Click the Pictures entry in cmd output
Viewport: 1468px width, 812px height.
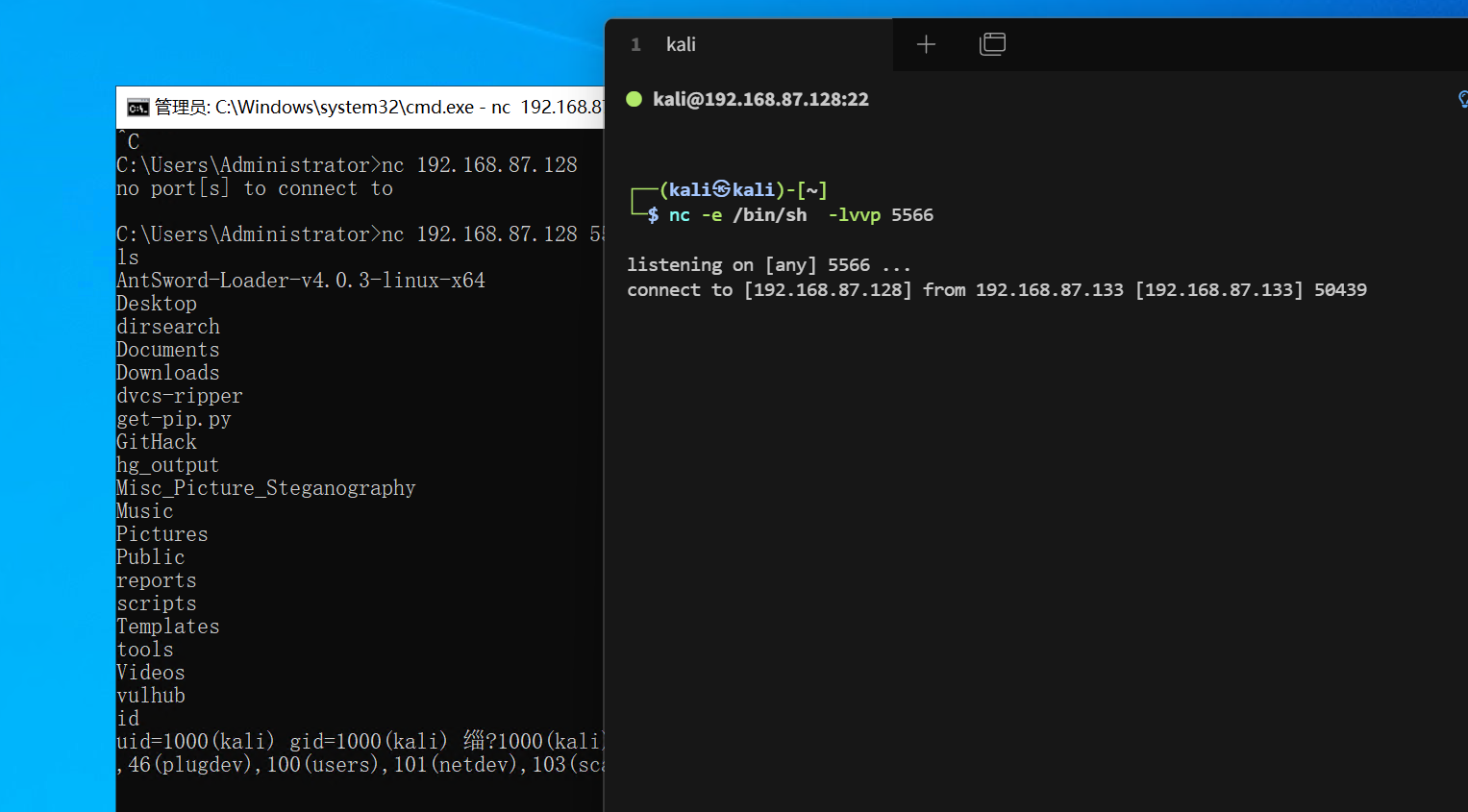(x=162, y=534)
